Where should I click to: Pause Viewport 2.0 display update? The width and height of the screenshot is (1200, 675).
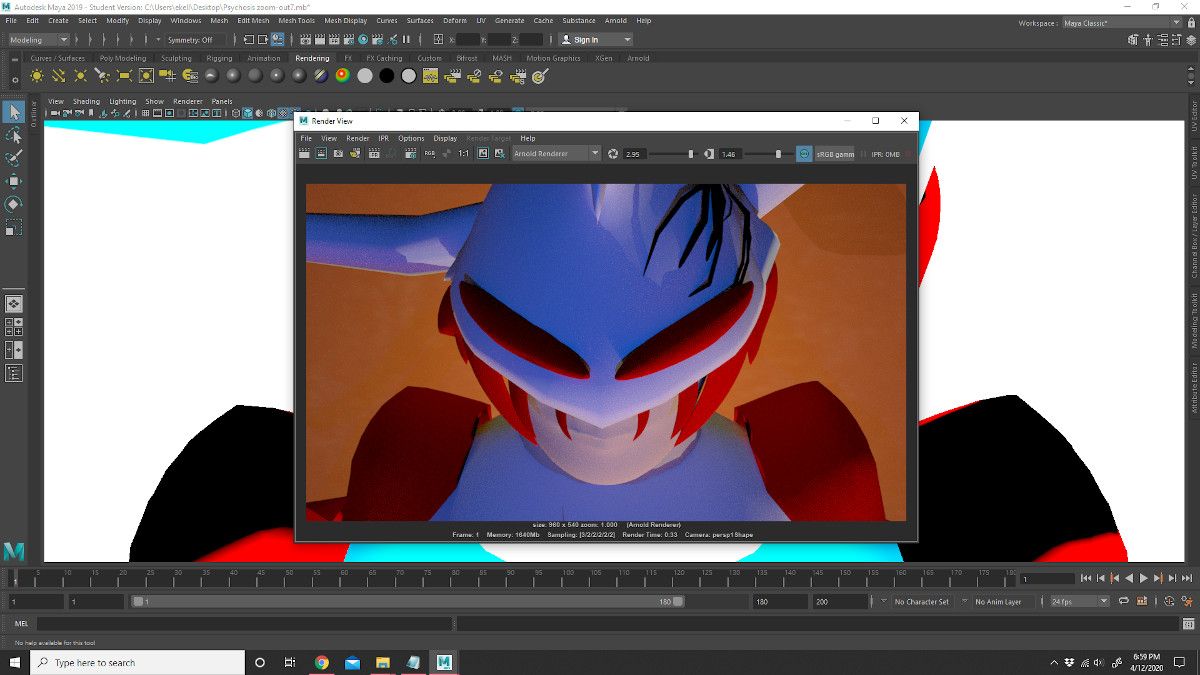(405, 40)
